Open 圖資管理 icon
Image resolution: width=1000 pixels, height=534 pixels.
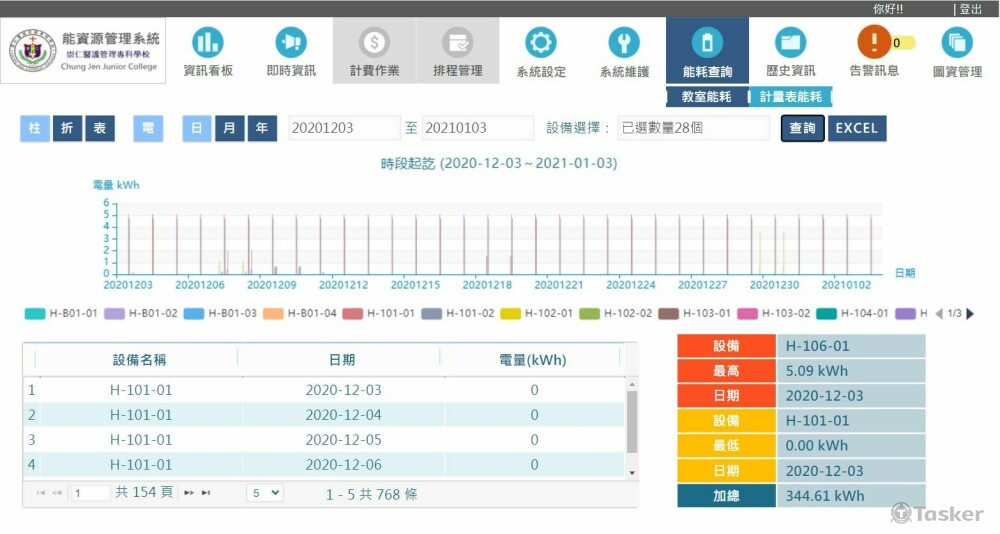click(x=957, y=44)
